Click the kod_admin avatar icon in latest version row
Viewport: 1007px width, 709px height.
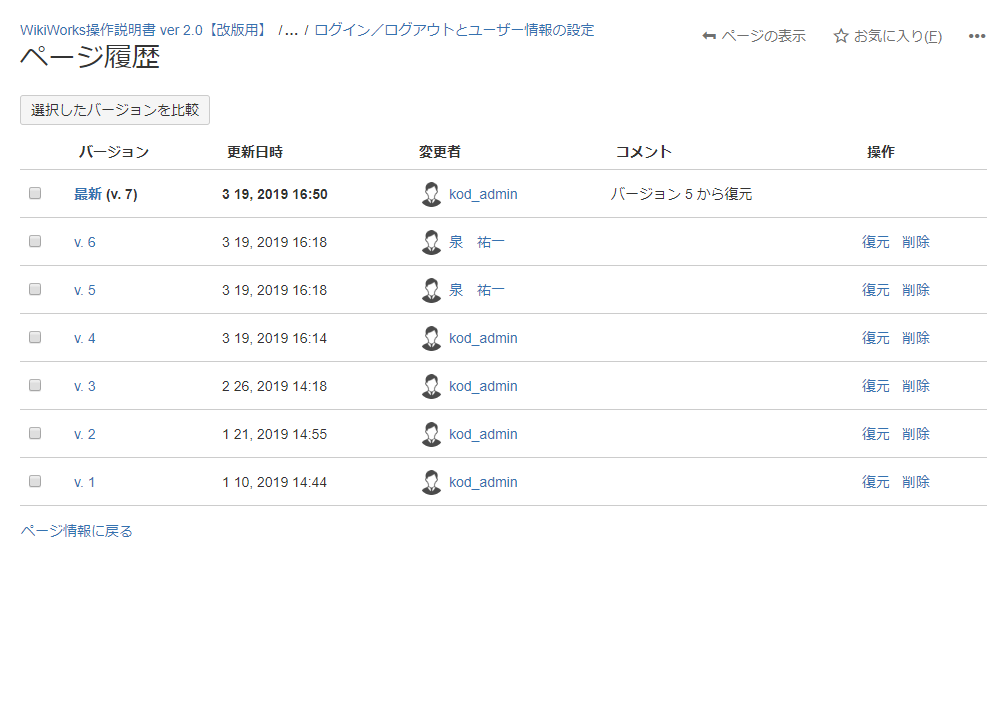[x=431, y=194]
